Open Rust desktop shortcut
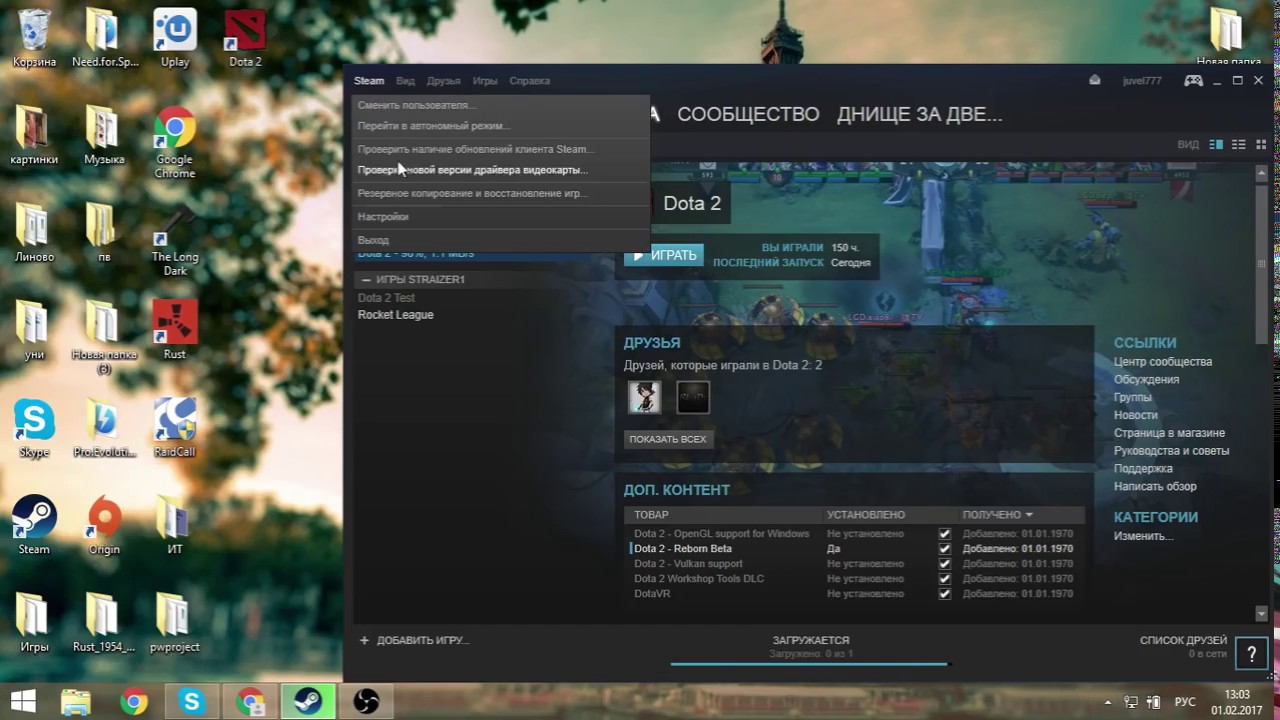1280x720 pixels. pos(174,330)
